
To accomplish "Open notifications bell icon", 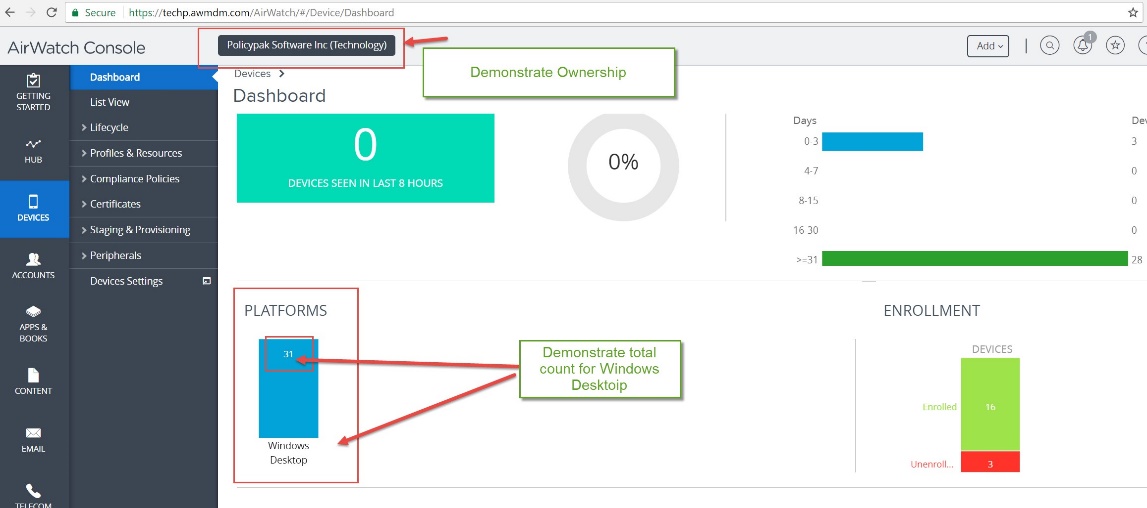I will coord(1082,46).
